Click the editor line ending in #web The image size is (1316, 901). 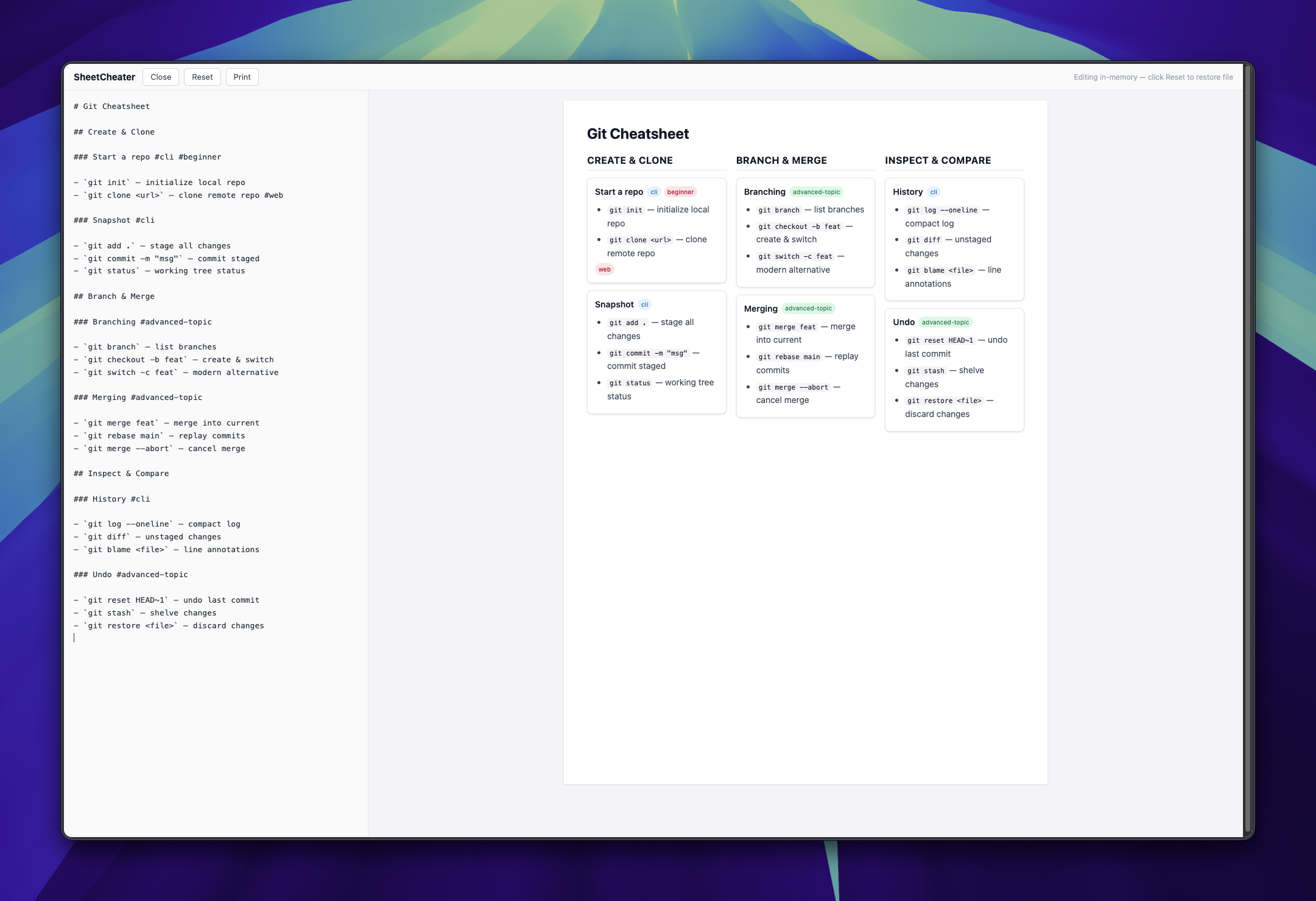click(178, 195)
